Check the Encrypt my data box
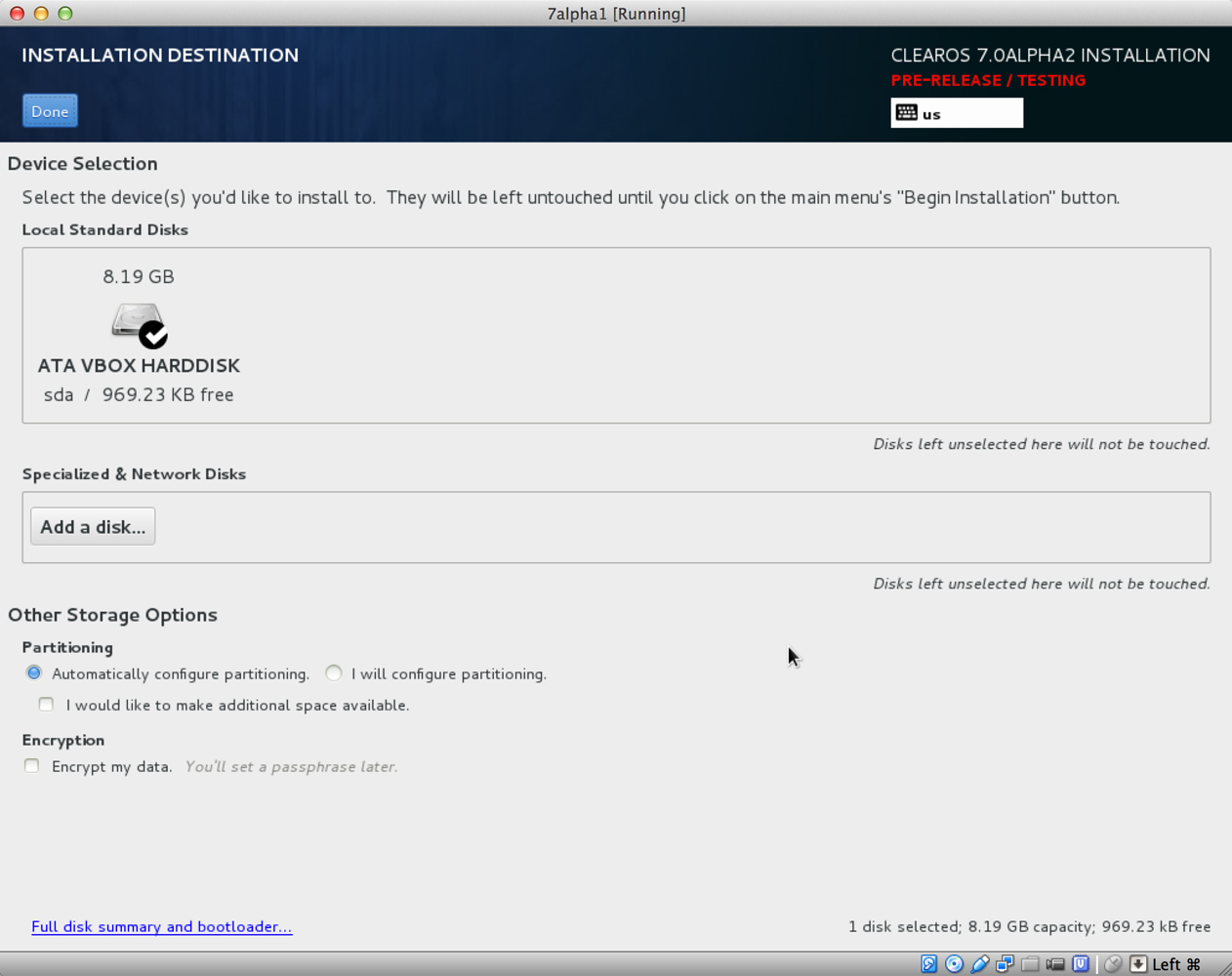This screenshot has height=976, width=1232. coord(32,766)
